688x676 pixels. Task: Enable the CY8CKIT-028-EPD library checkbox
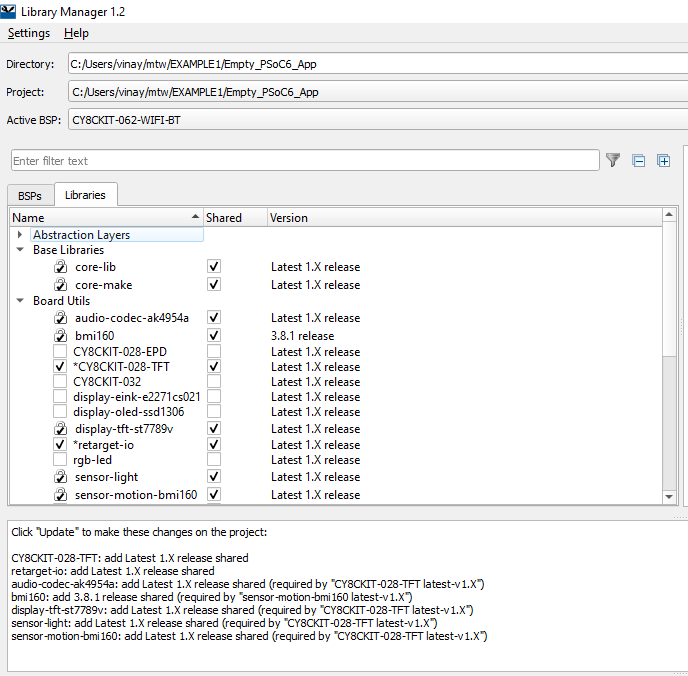(60, 352)
